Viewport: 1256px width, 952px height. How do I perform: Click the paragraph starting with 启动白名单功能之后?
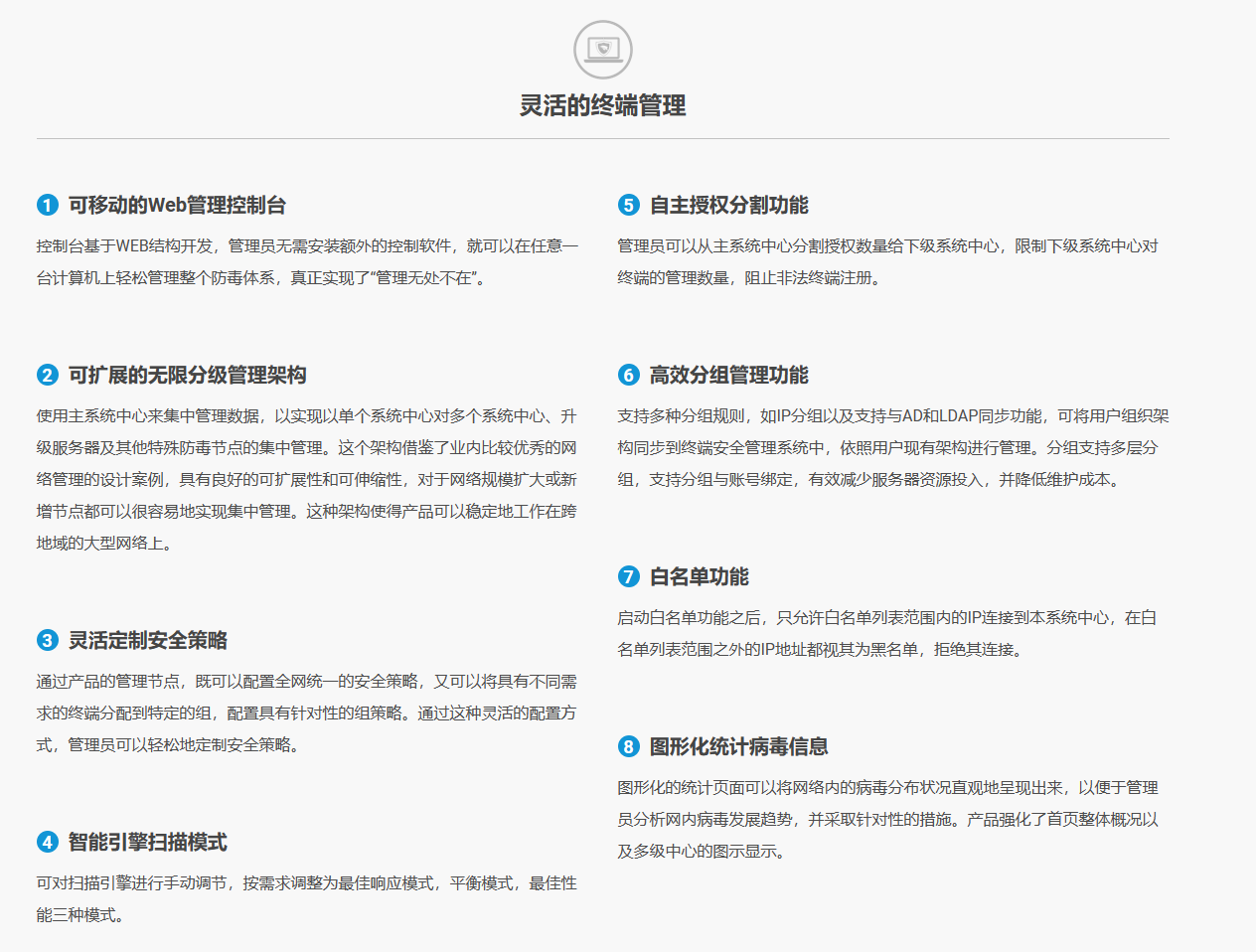pyautogui.click(x=886, y=633)
